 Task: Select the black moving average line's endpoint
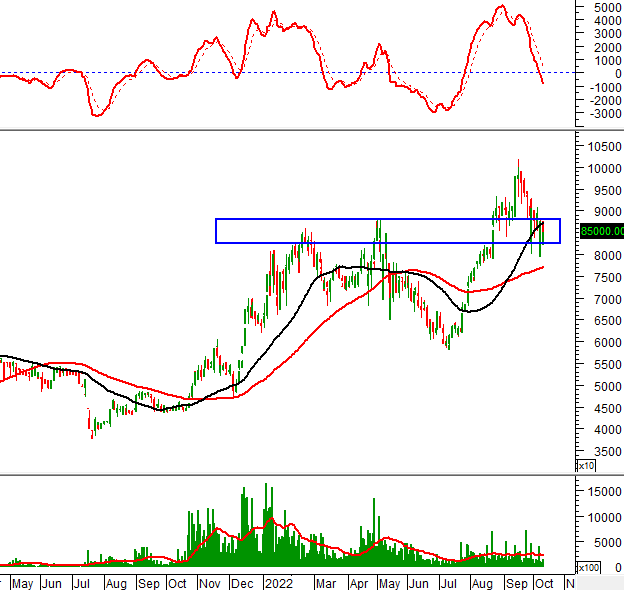[543, 223]
